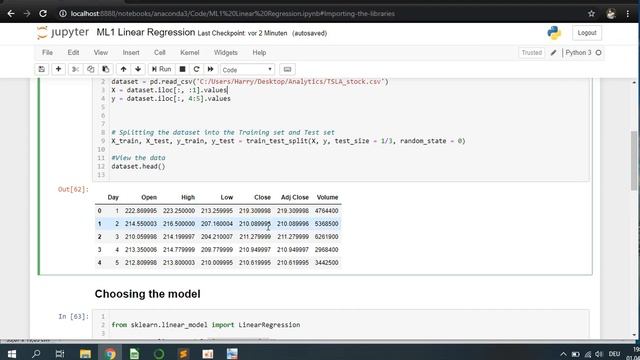The height and width of the screenshot is (360, 640).
Task: Rename notebook via ML1 Linear Regression title
Action: 146,32
